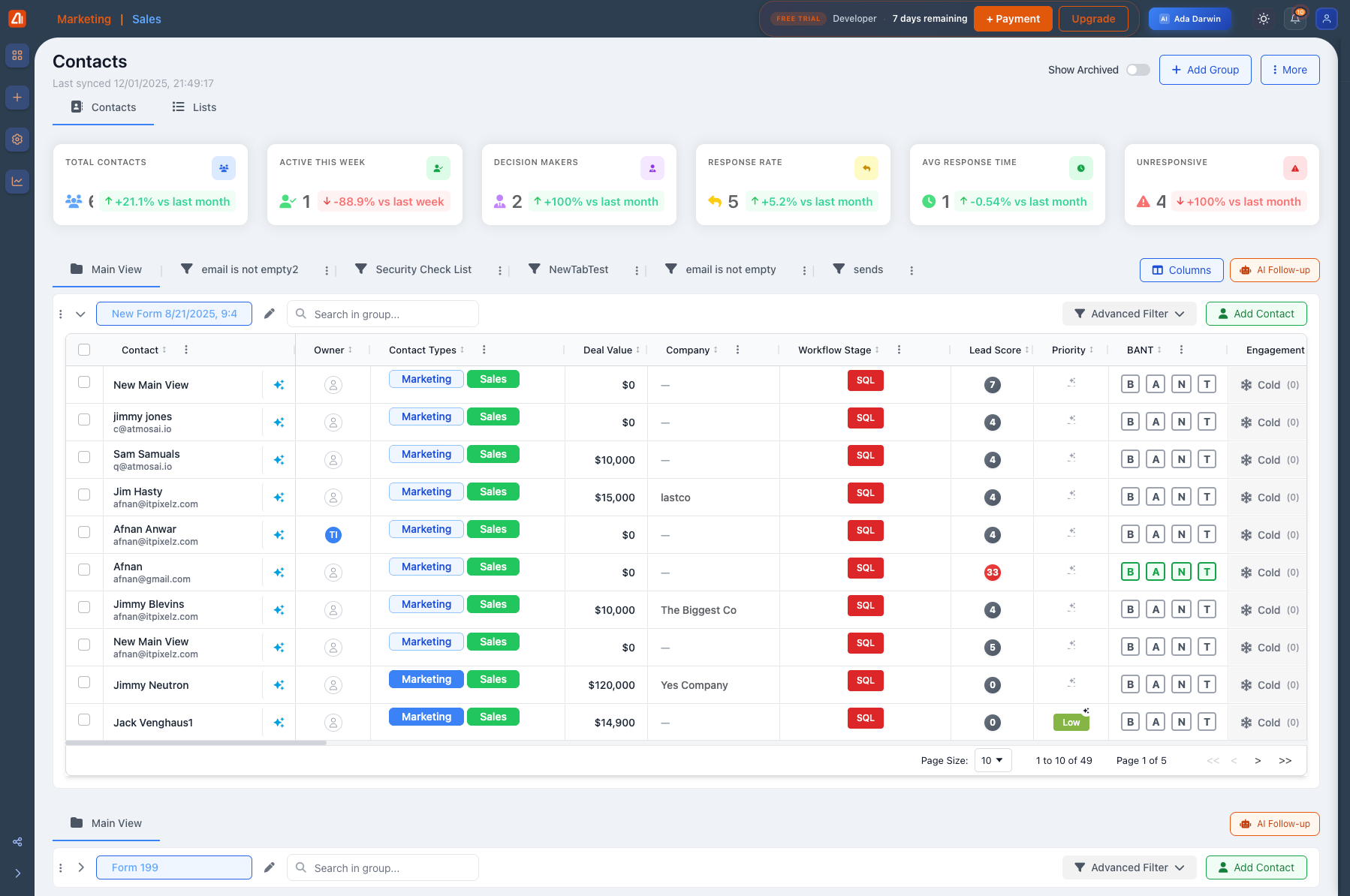Click the pencil edit icon beside New Form group
Image resolution: width=1350 pixels, height=896 pixels.
(x=270, y=314)
